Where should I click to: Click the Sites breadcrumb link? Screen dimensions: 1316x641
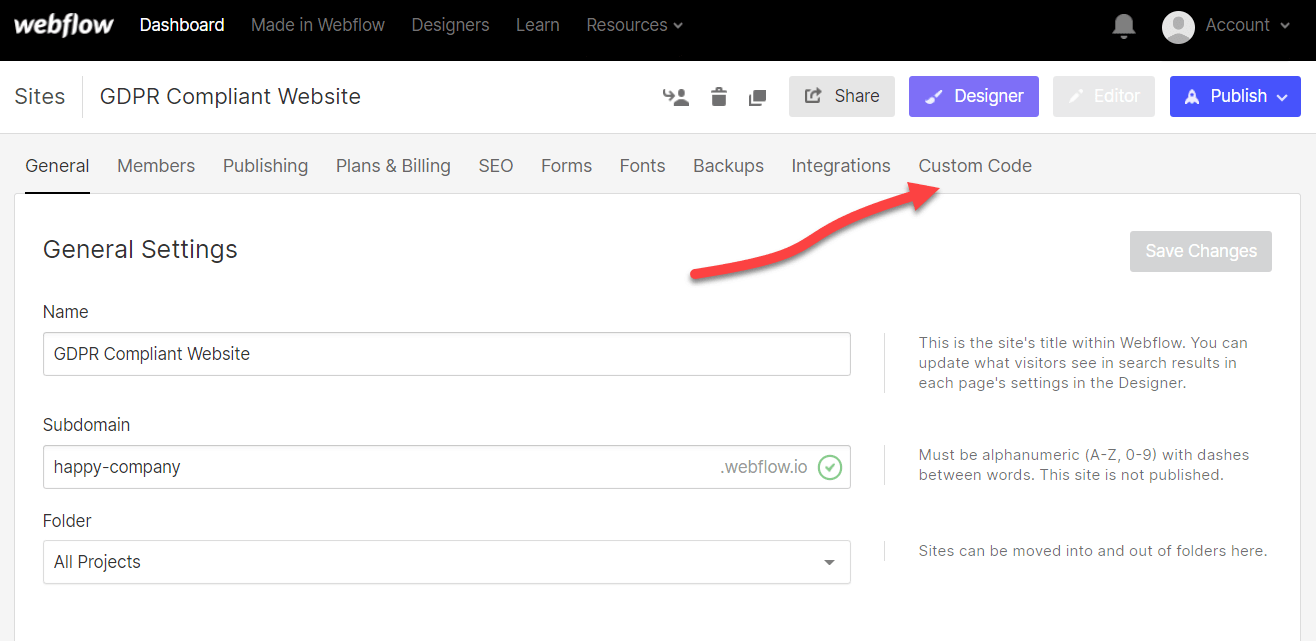pos(40,97)
